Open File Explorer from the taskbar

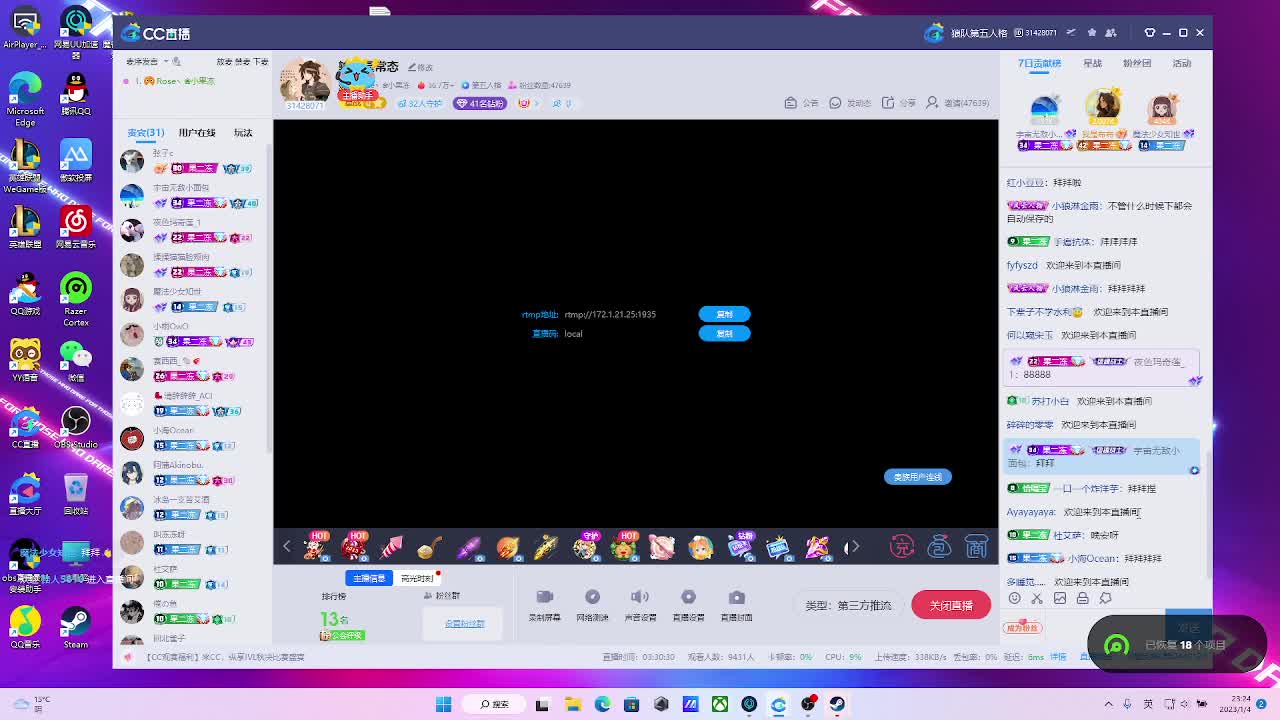573,704
